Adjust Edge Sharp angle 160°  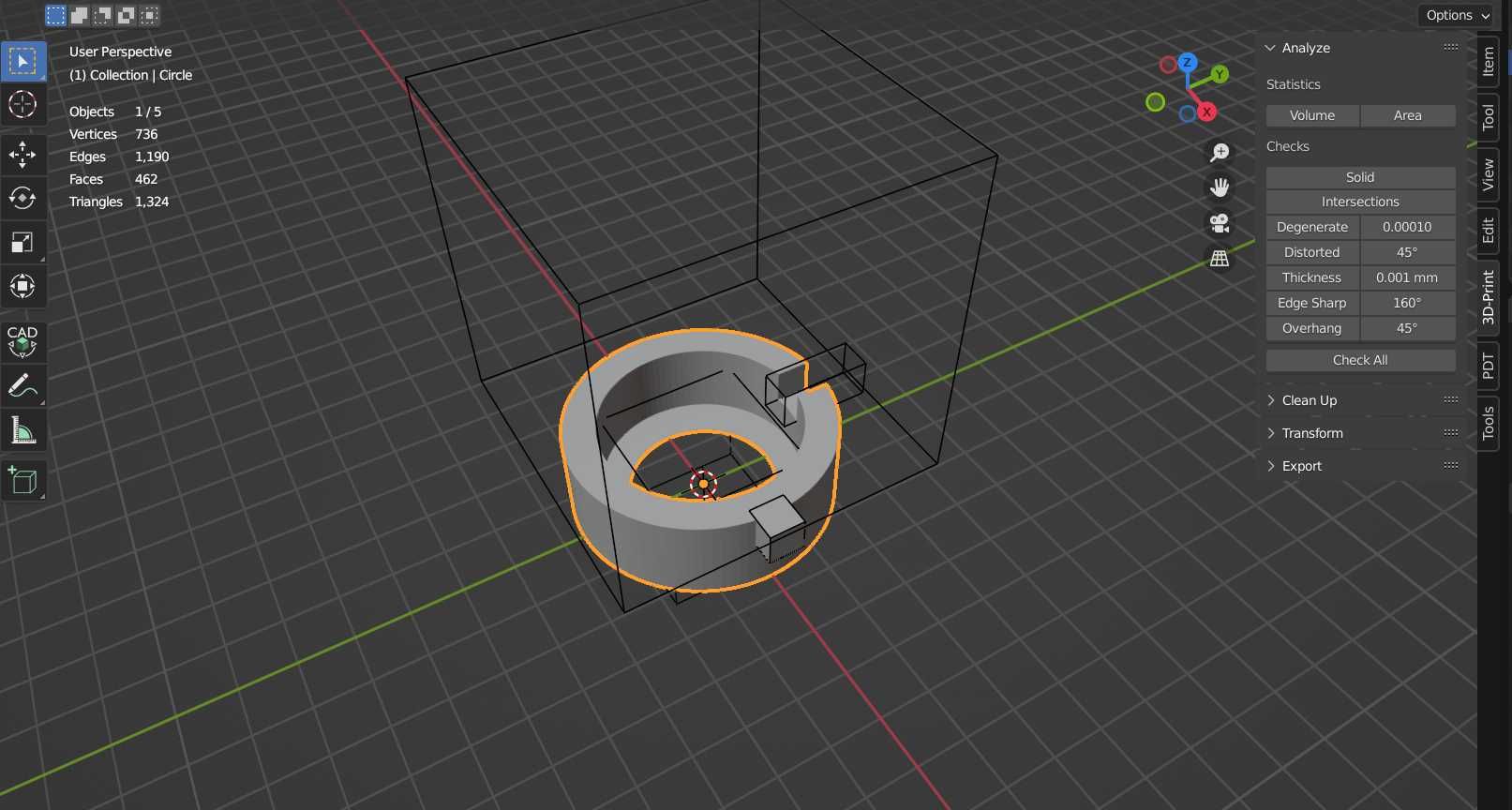[1408, 303]
